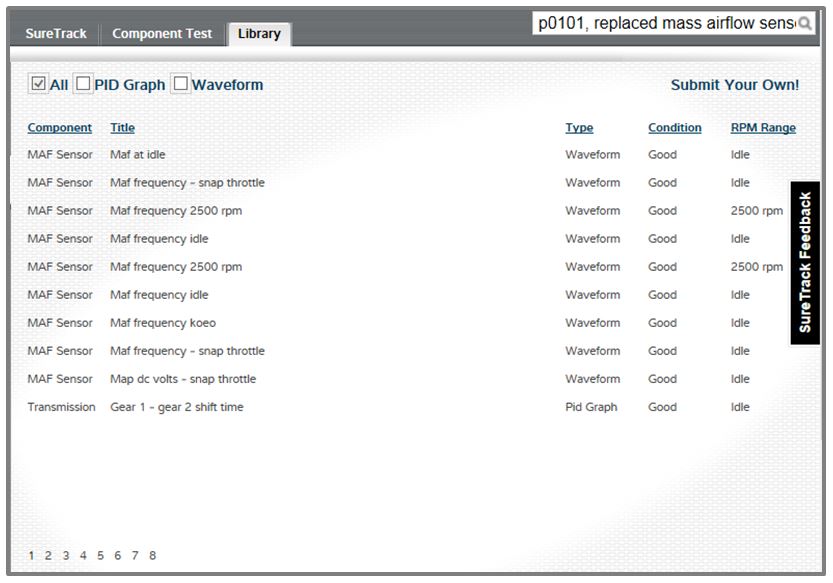
Task: Jump to results page 8
Action: coord(152,556)
